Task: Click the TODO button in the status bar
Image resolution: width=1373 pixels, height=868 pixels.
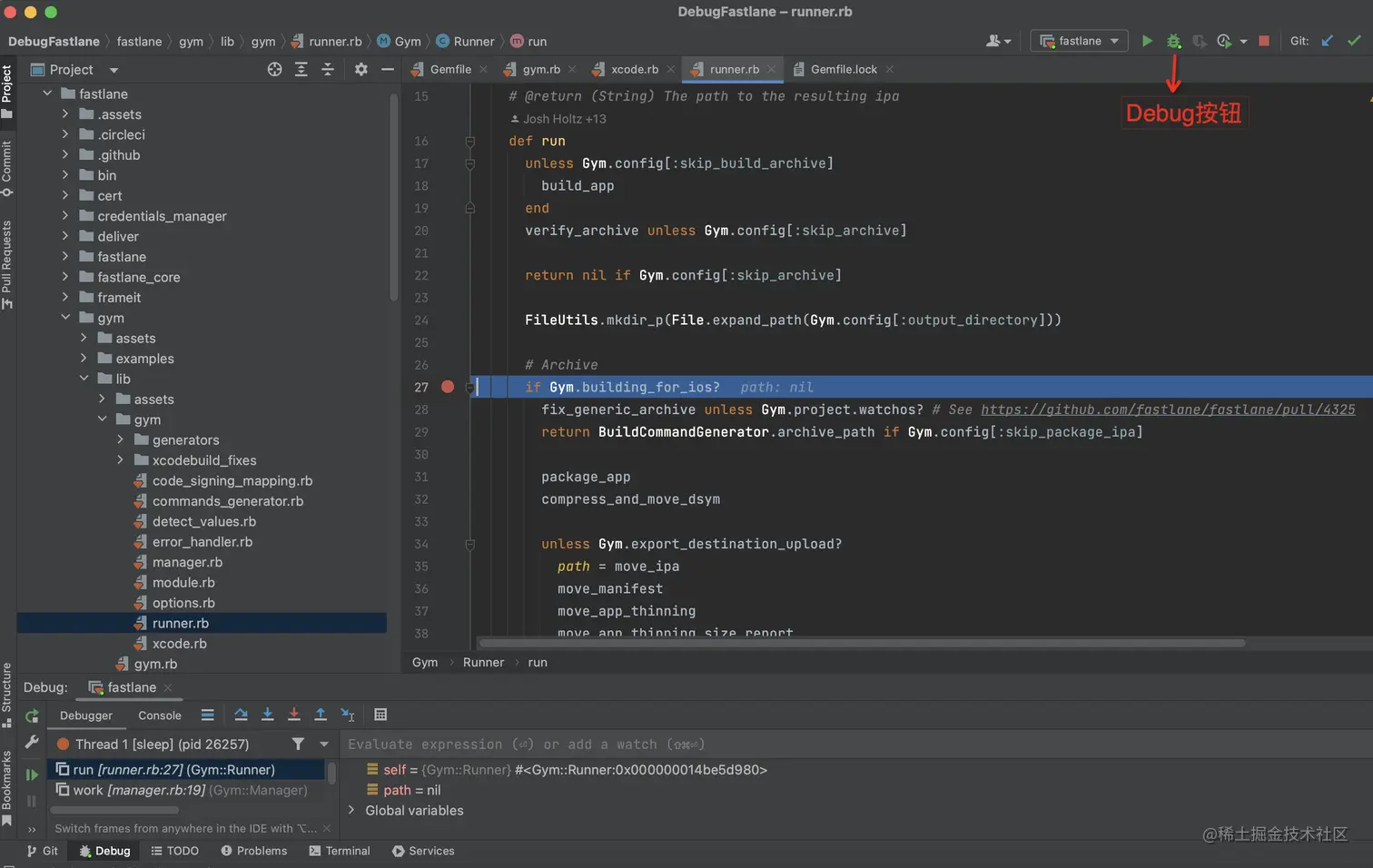Action: [x=174, y=851]
